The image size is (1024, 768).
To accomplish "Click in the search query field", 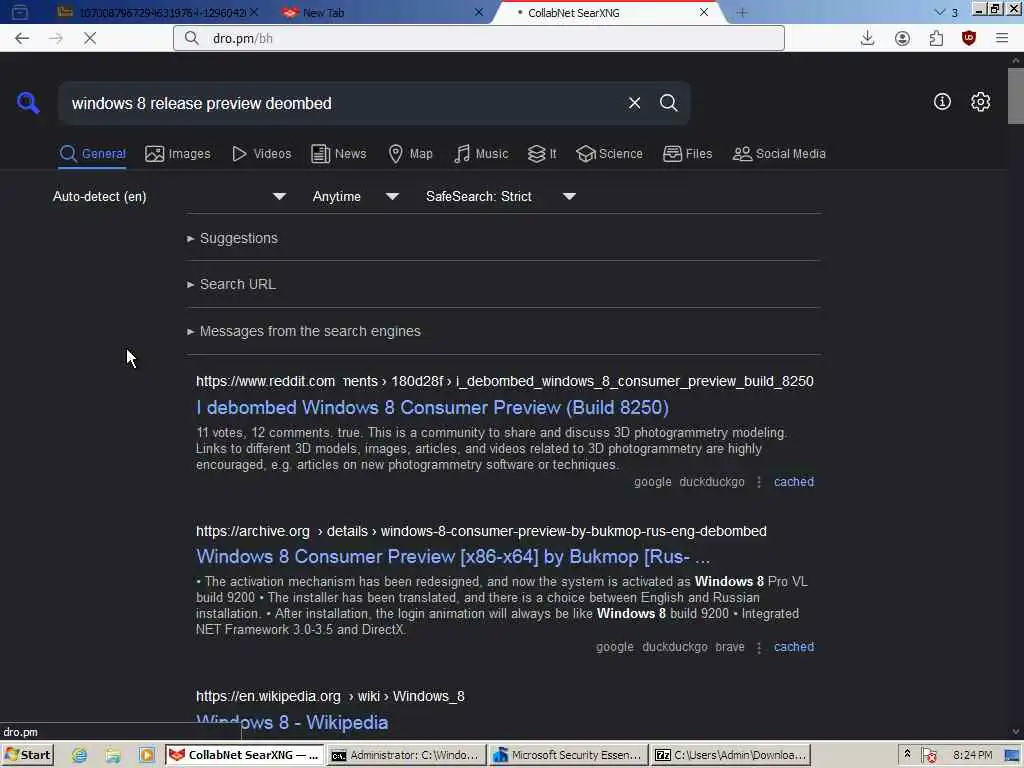I will (343, 103).
